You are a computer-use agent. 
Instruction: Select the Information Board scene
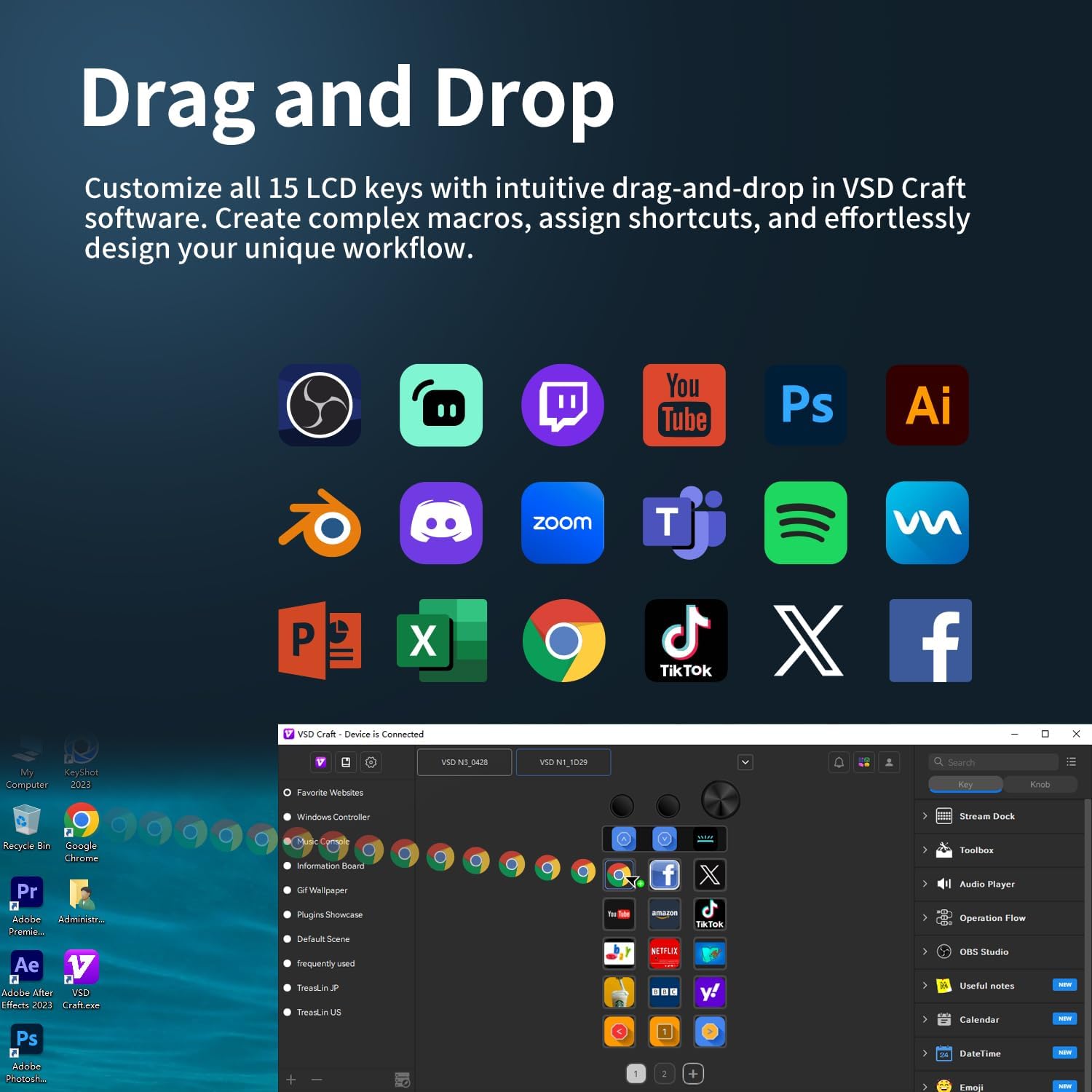pos(331,866)
